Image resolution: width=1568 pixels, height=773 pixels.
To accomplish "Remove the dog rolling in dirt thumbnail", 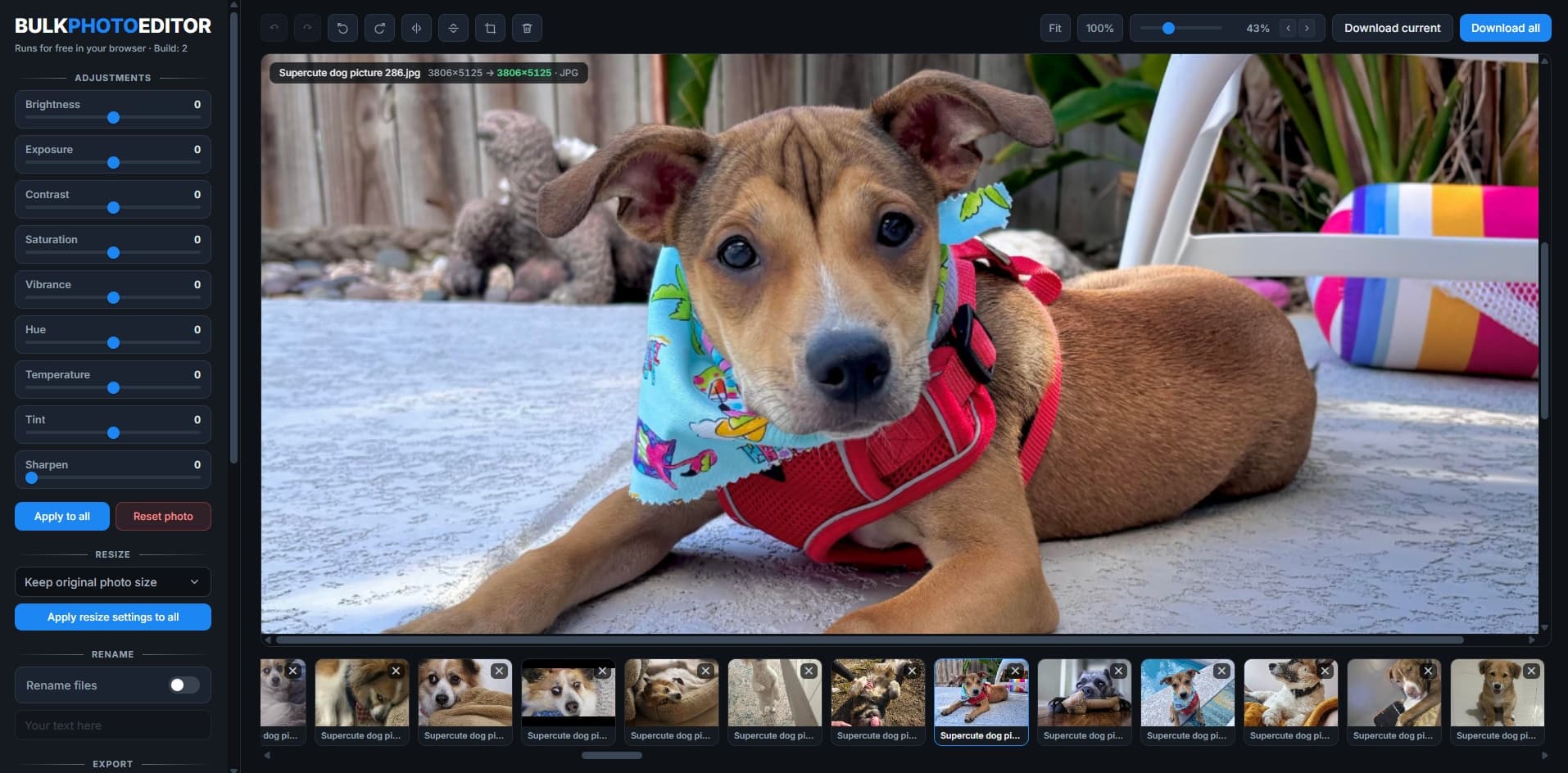I will point(912,671).
